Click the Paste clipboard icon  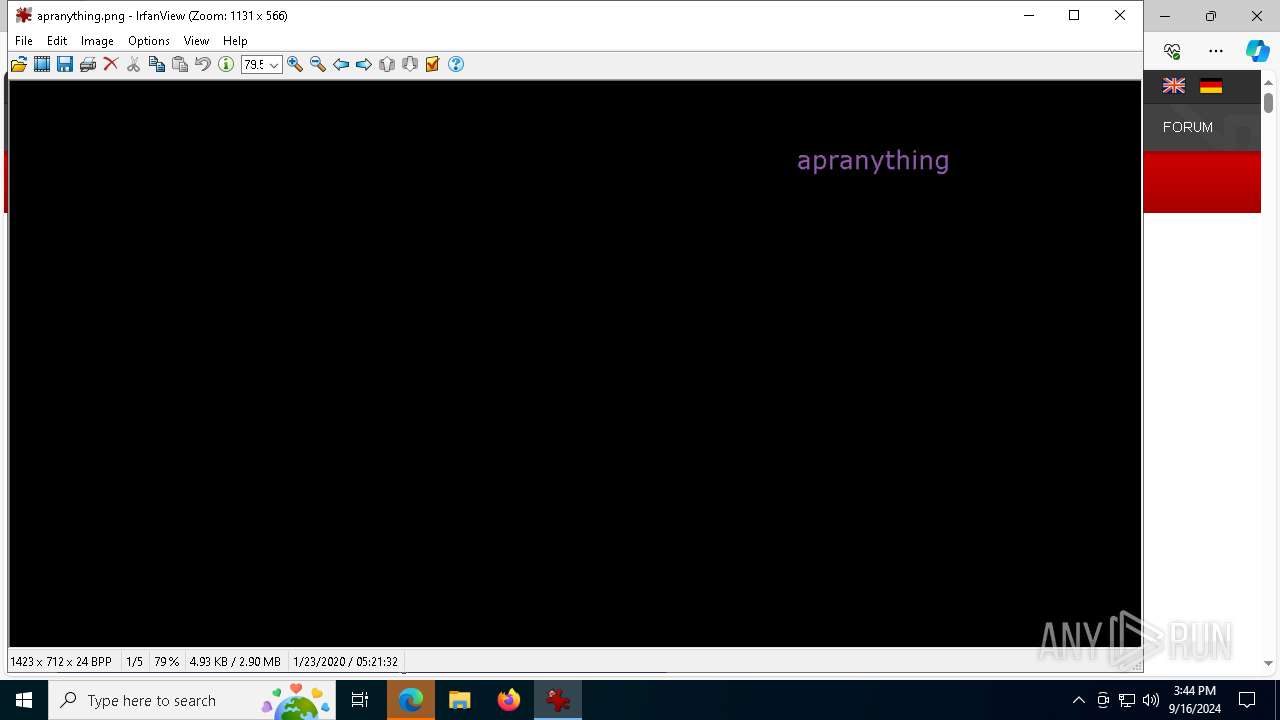pos(179,64)
